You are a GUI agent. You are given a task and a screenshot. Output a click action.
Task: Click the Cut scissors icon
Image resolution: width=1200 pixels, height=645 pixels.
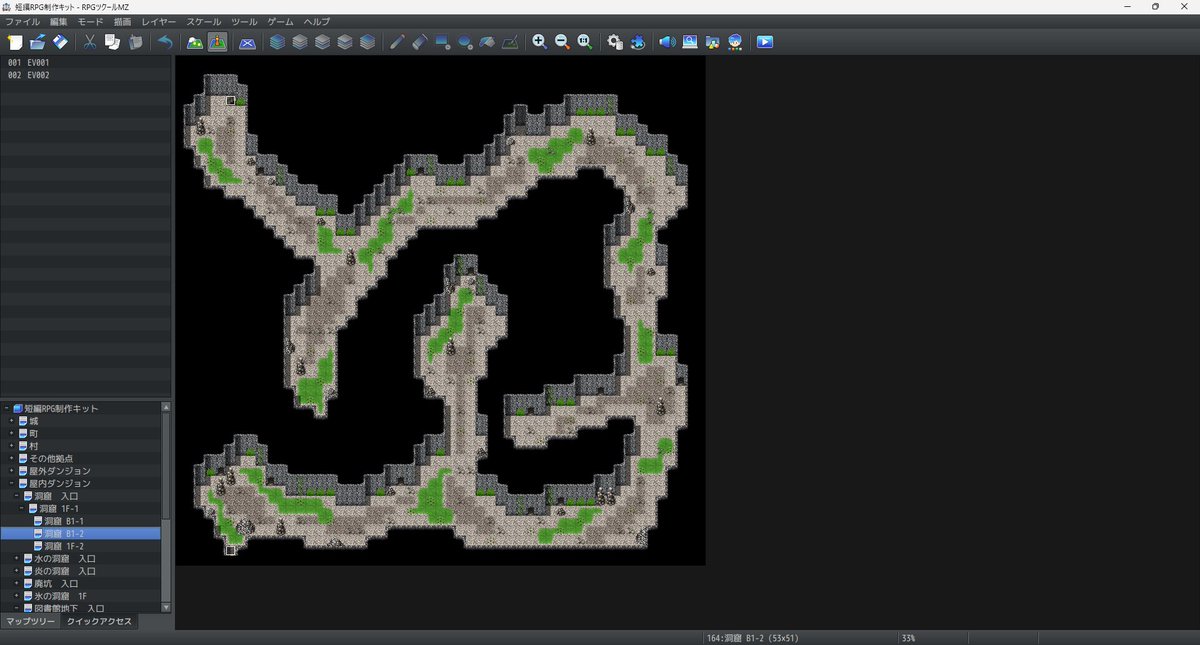(x=90, y=42)
